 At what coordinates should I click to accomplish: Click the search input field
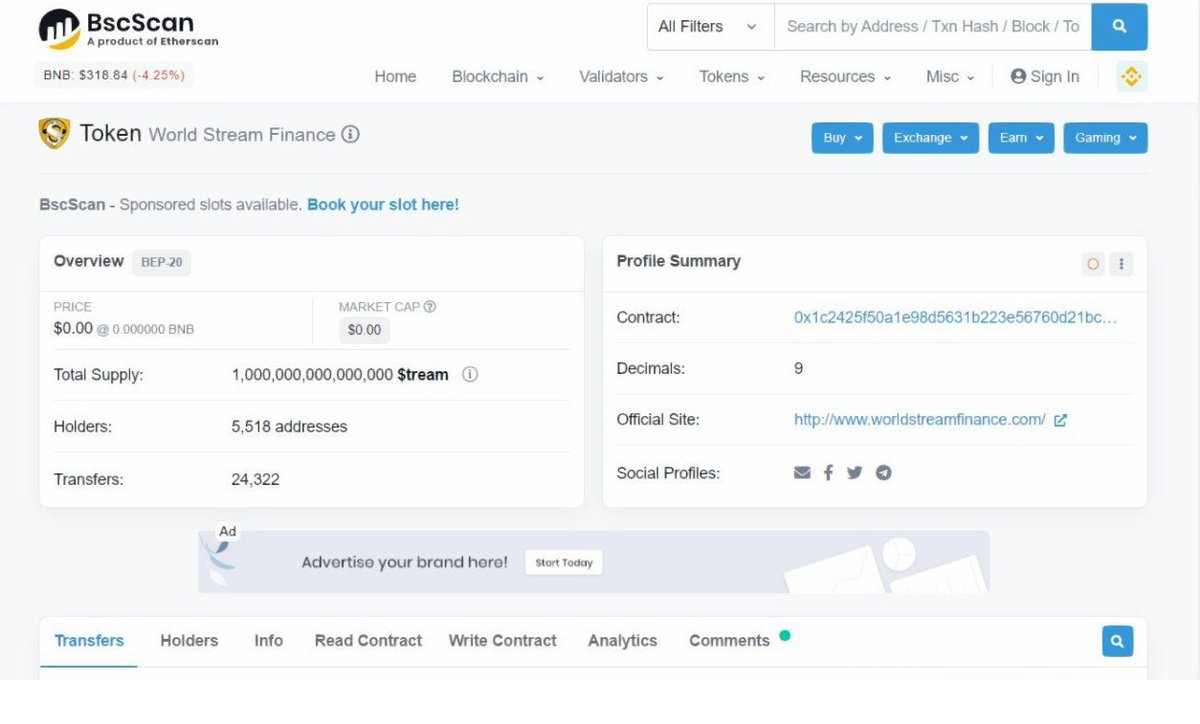coord(932,27)
